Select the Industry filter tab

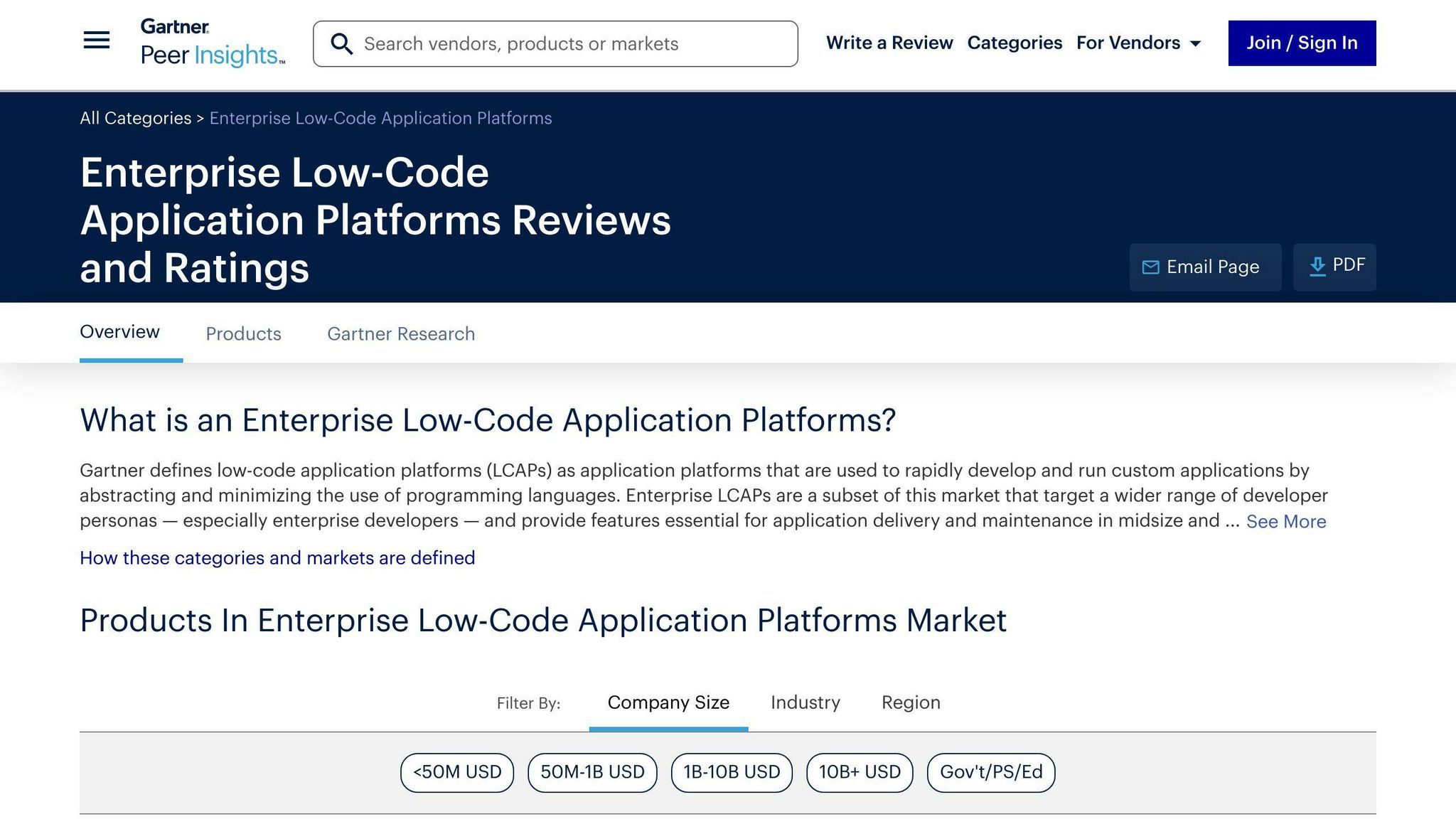pos(805,702)
